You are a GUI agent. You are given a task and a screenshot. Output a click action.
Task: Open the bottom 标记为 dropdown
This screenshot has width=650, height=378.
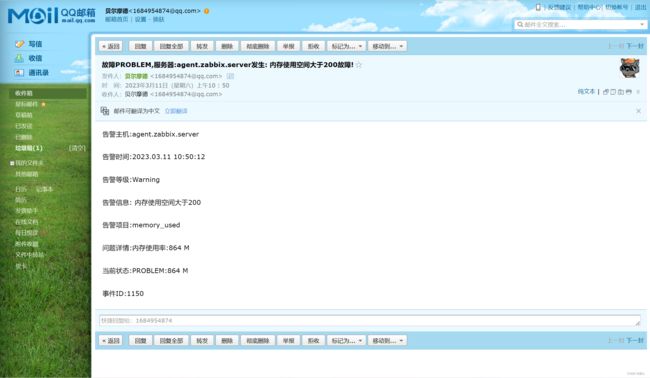coord(347,340)
